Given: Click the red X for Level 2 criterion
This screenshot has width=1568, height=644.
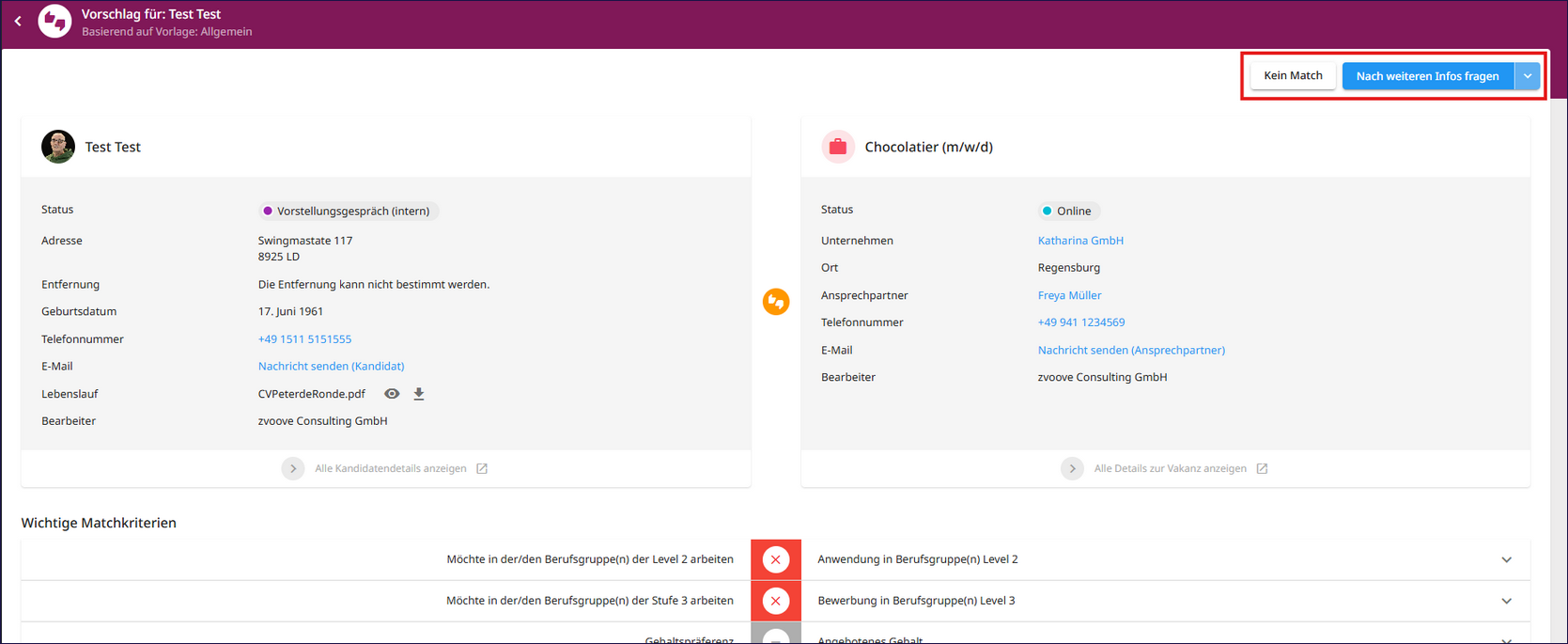Looking at the screenshot, I should [x=775, y=559].
